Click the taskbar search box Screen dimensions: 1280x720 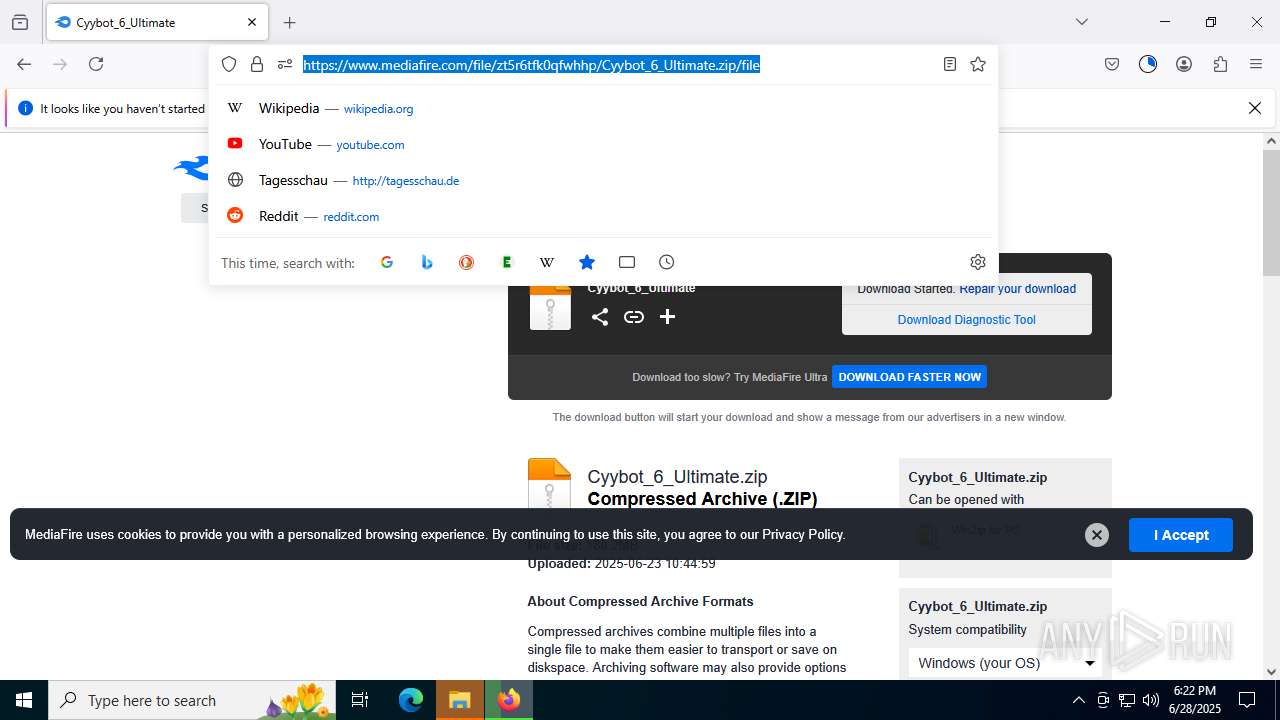[194, 700]
